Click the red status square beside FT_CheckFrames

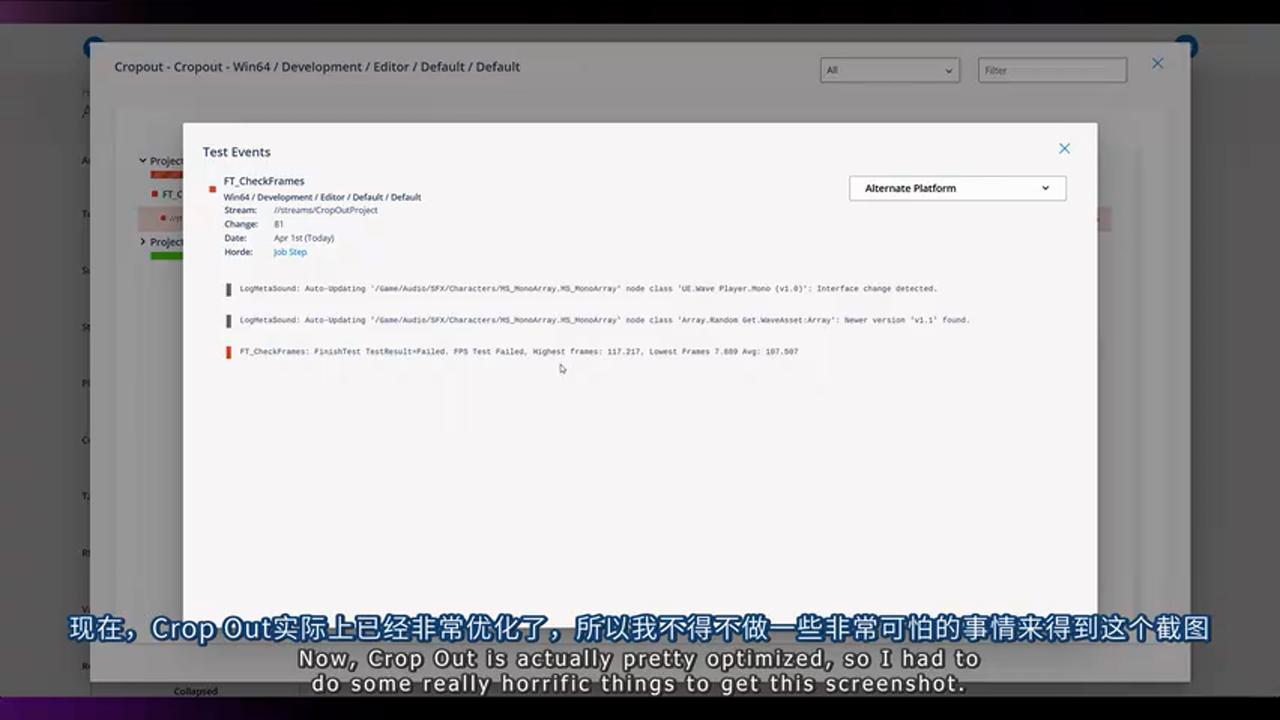211,187
